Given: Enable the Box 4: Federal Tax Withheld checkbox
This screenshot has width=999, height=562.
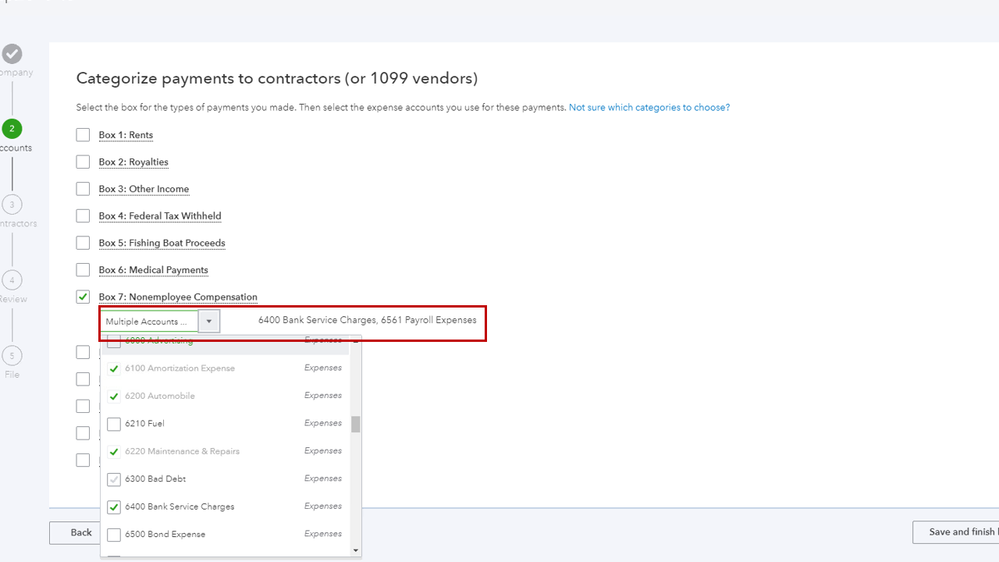Looking at the screenshot, I should [83, 216].
